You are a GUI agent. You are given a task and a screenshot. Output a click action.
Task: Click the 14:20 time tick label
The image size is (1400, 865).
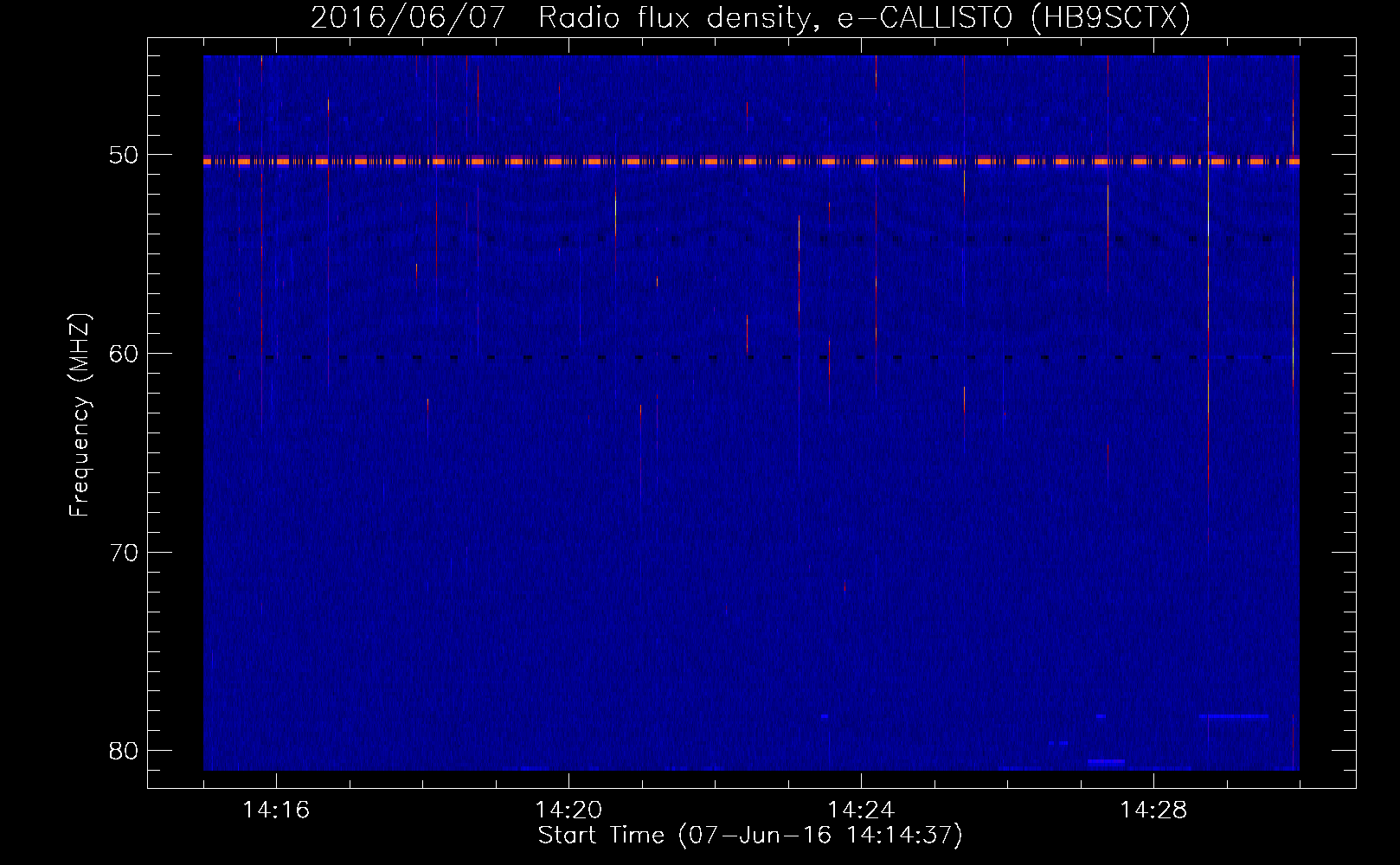click(x=568, y=810)
